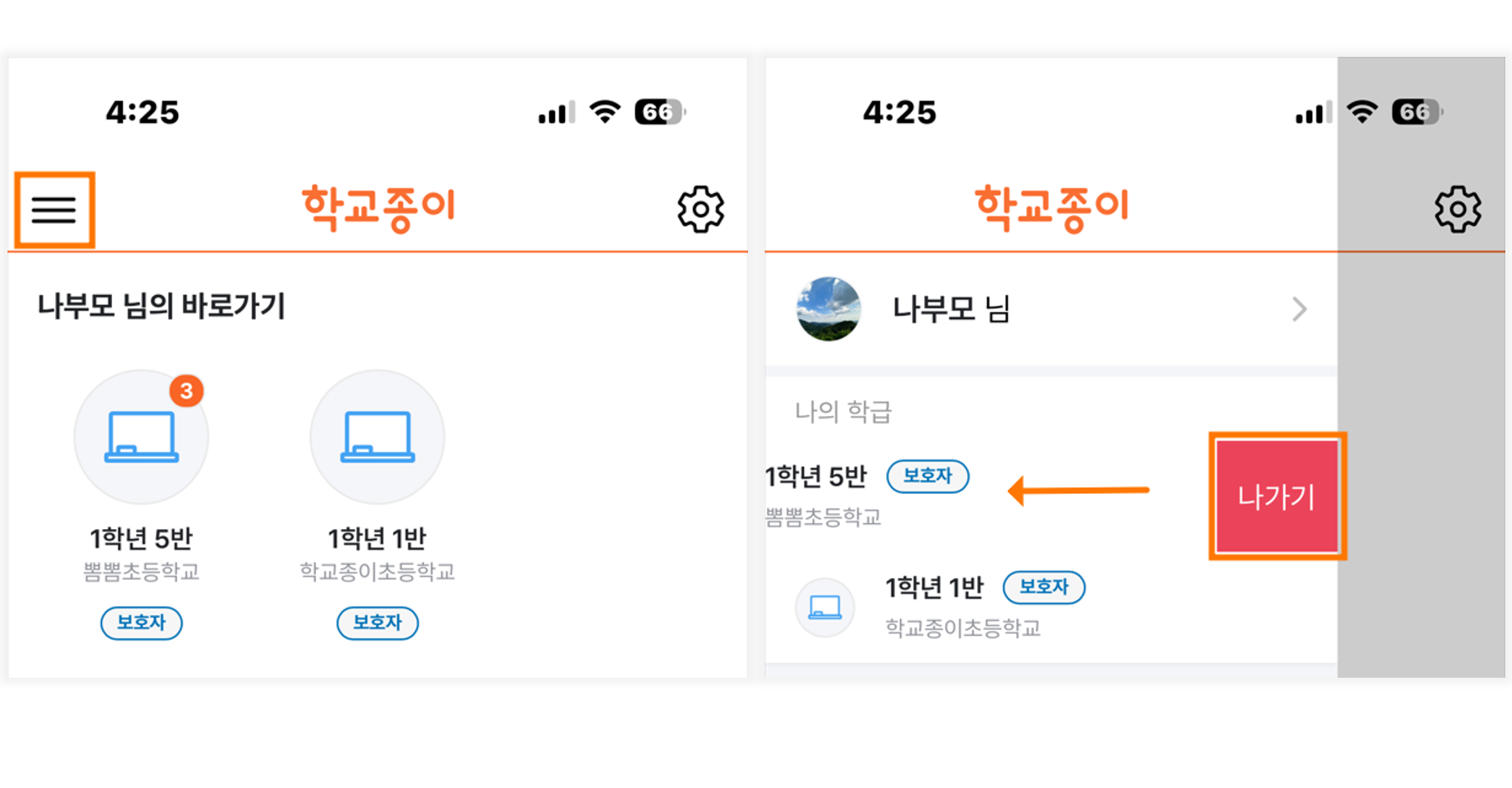The height and width of the screenshot is (788, 1512).
Task: Click 보호자 badge next to 1학년 1반 in menu
Action: [x=1044, y=587]
